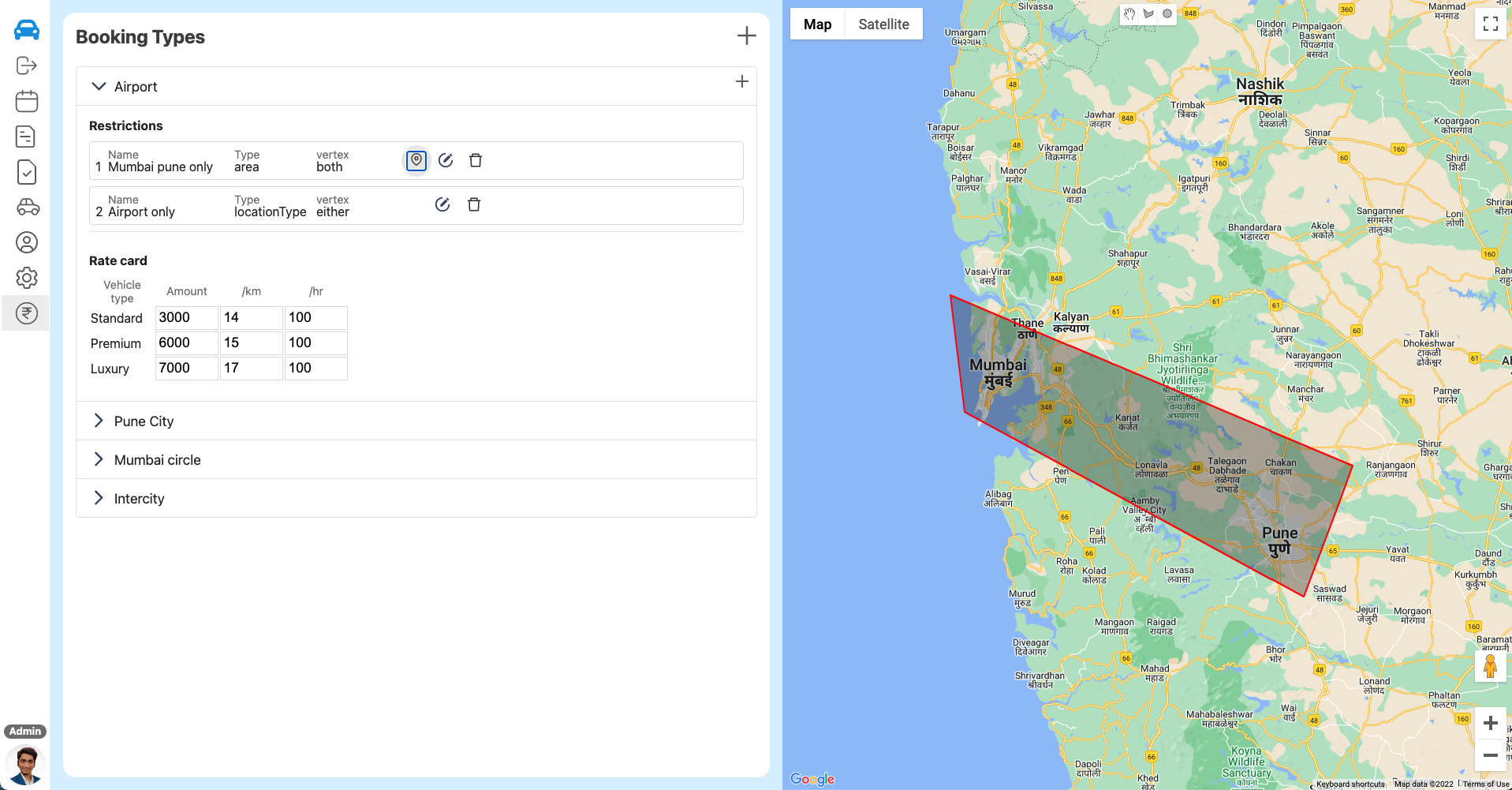Click the Luxury per km field 17

pos(252,369)
